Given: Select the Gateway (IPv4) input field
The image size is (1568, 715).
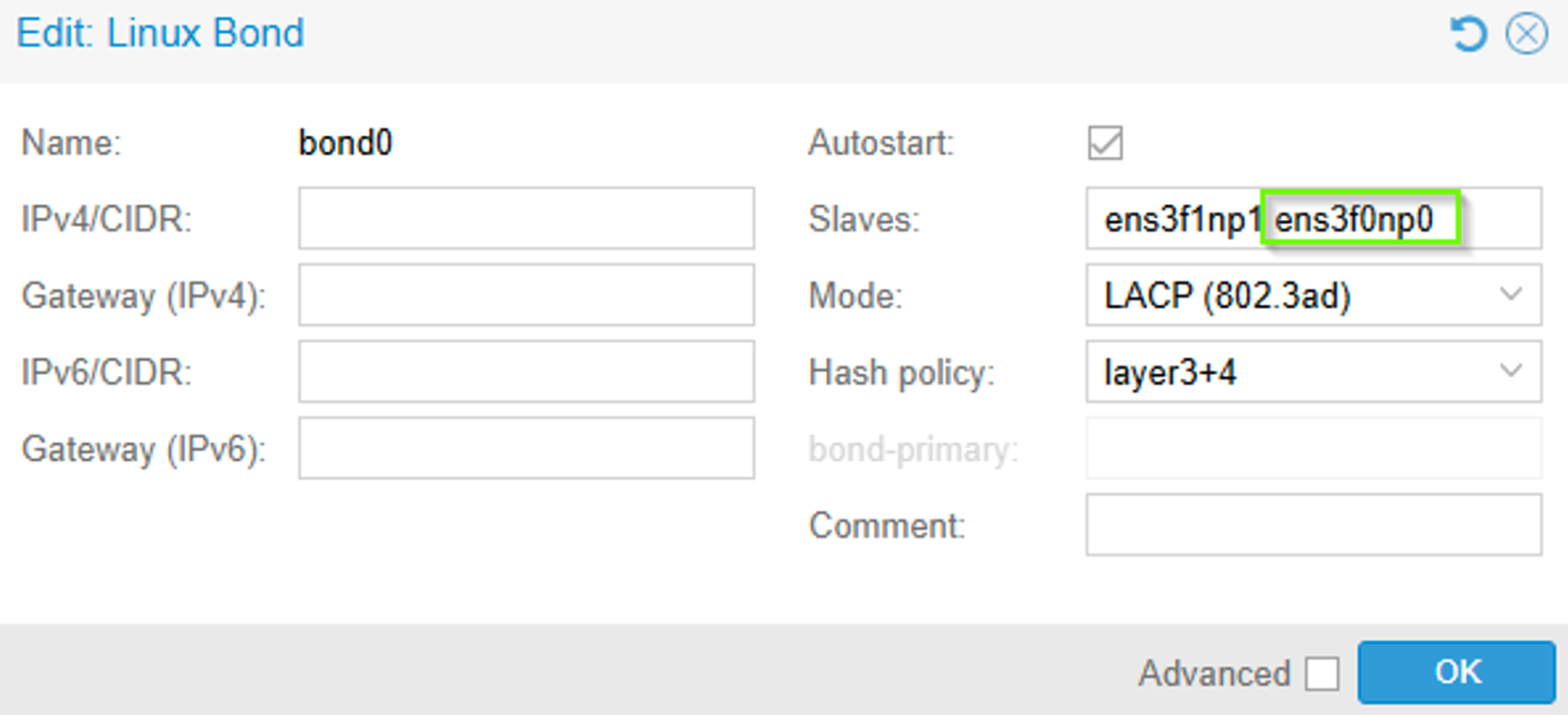Looking at the screenshot, I should pos(525,295).
